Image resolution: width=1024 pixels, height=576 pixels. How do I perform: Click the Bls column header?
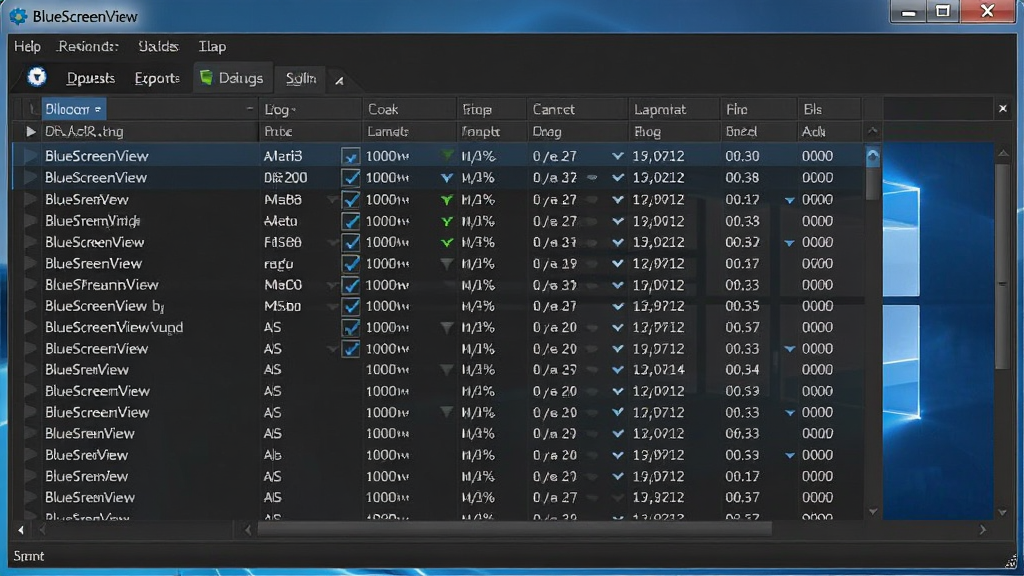(x=829, y=109)
